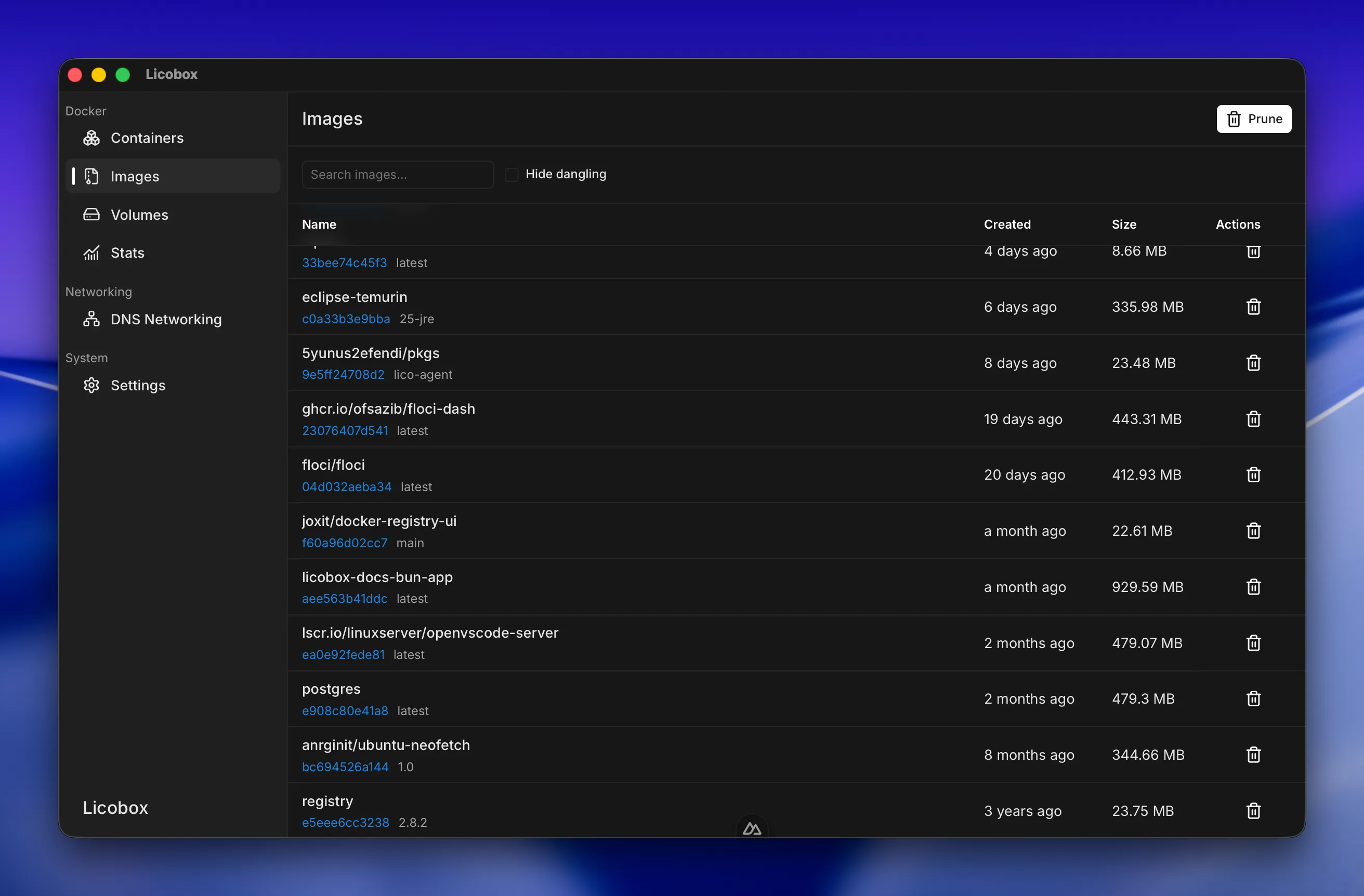Open image ID ea0e92fede81 link
Image resolution: width=1364 pixels, height=896 pixels.
(343, 655)
